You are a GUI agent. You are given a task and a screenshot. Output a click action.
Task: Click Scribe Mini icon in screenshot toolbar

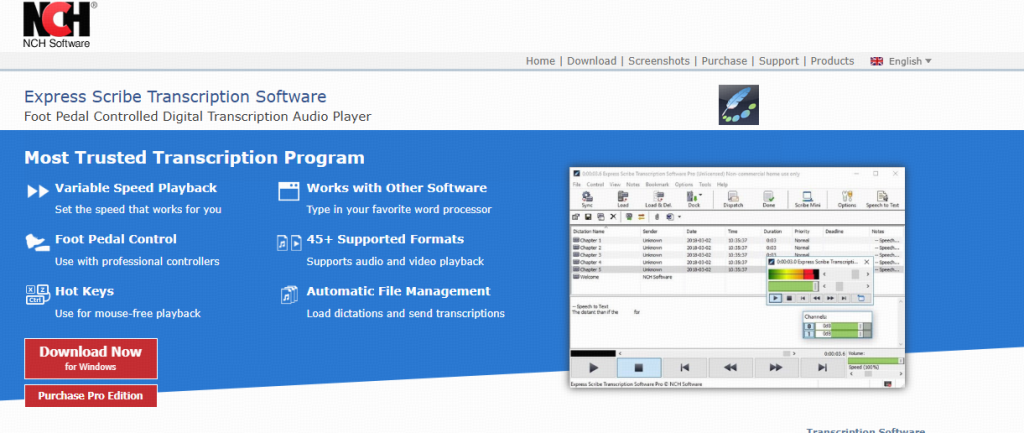[x=807, y=199]
